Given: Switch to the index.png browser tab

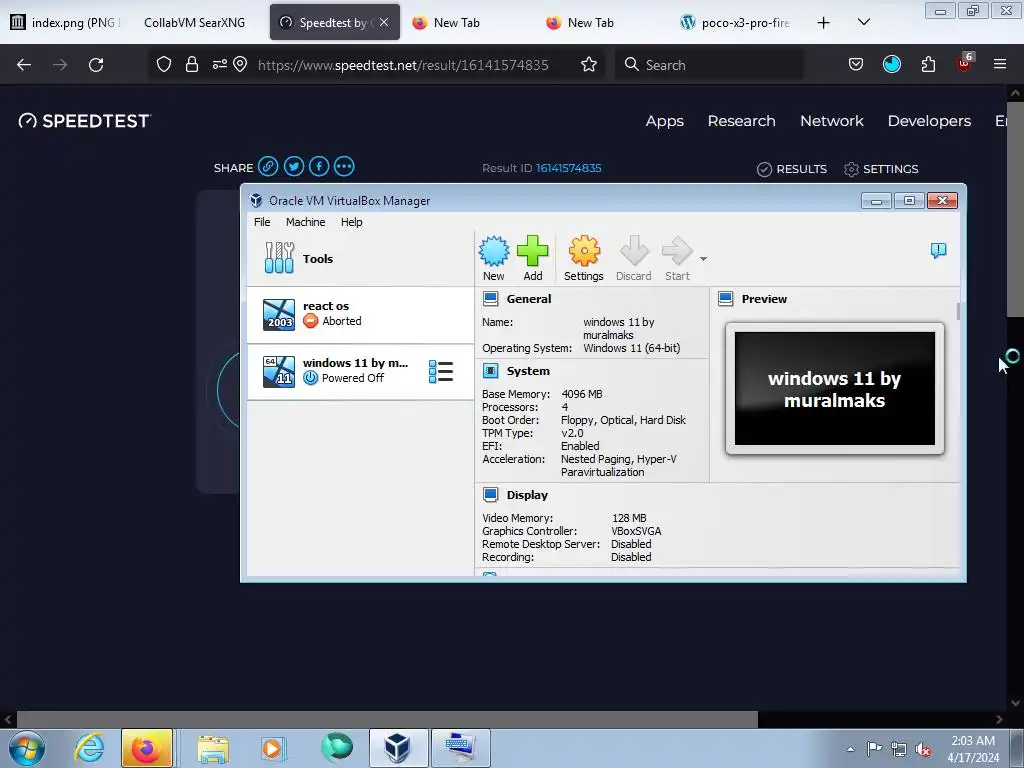Looking at the screenshot, I should 65,22.
